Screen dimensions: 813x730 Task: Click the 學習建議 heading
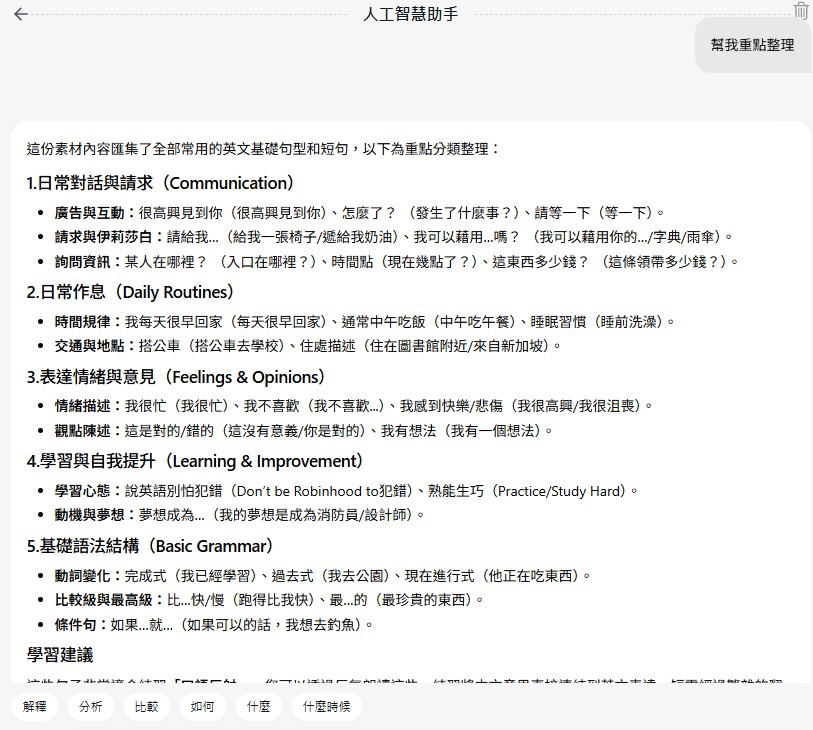(x=60, y=655)
